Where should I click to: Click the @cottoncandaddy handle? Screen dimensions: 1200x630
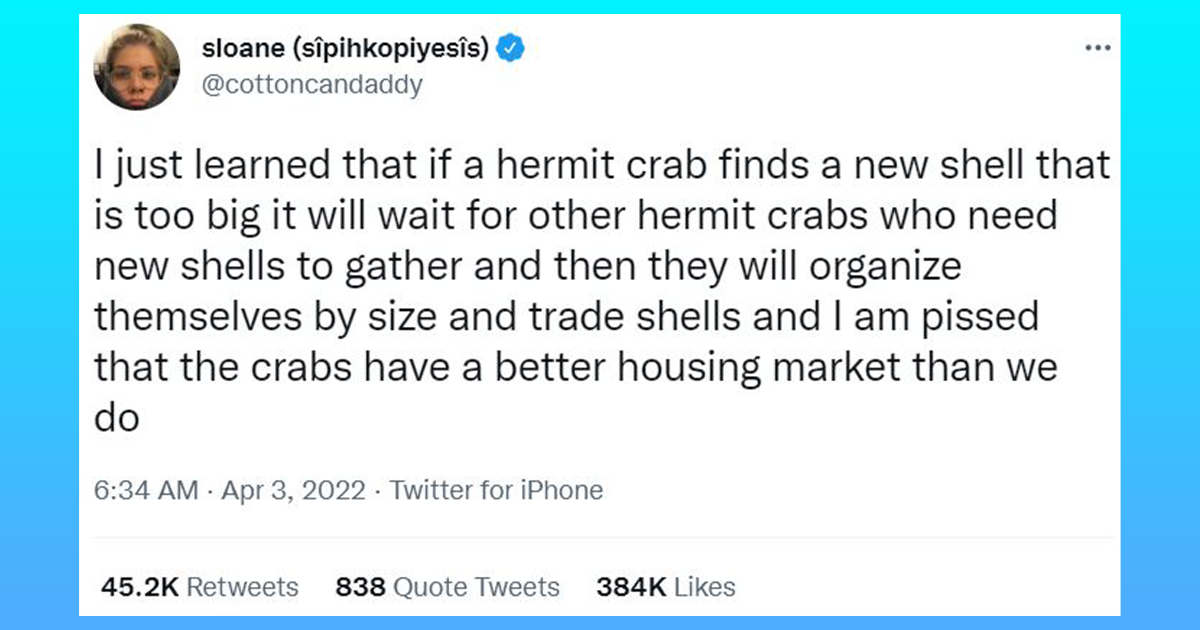tap(312, 84)
